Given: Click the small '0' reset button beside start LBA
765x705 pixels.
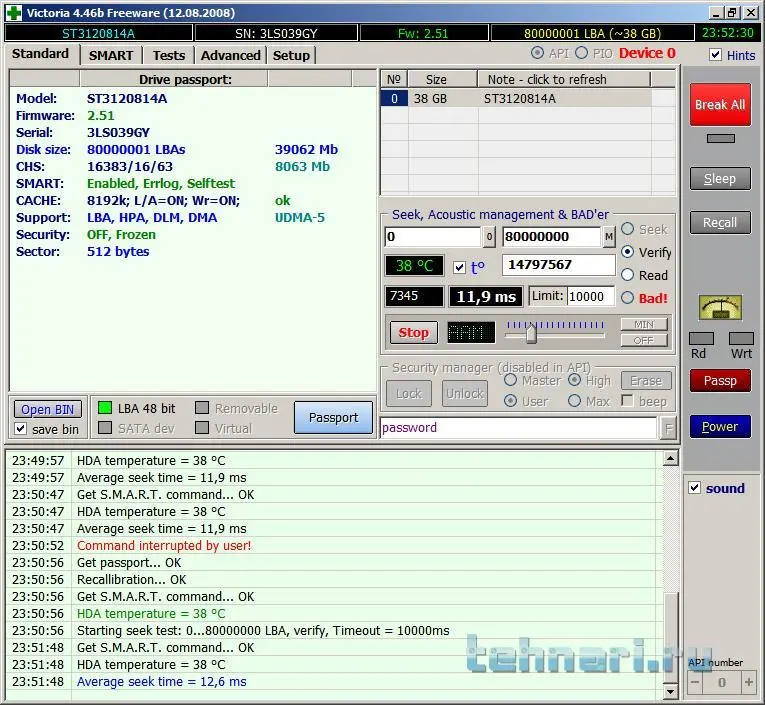Looking at the screenshot, I should (x=489, y=237).
